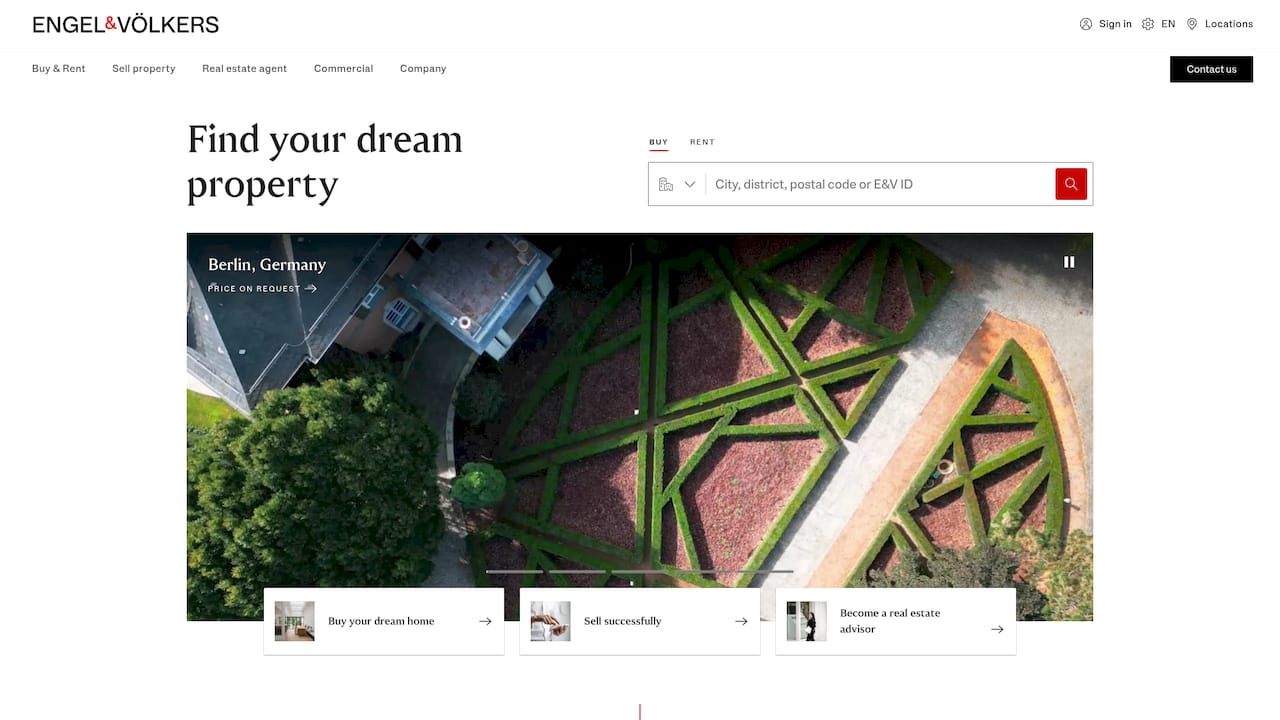Click arrow on Sell successfully card
The image size is (1280, 720).
coord(741,621)
